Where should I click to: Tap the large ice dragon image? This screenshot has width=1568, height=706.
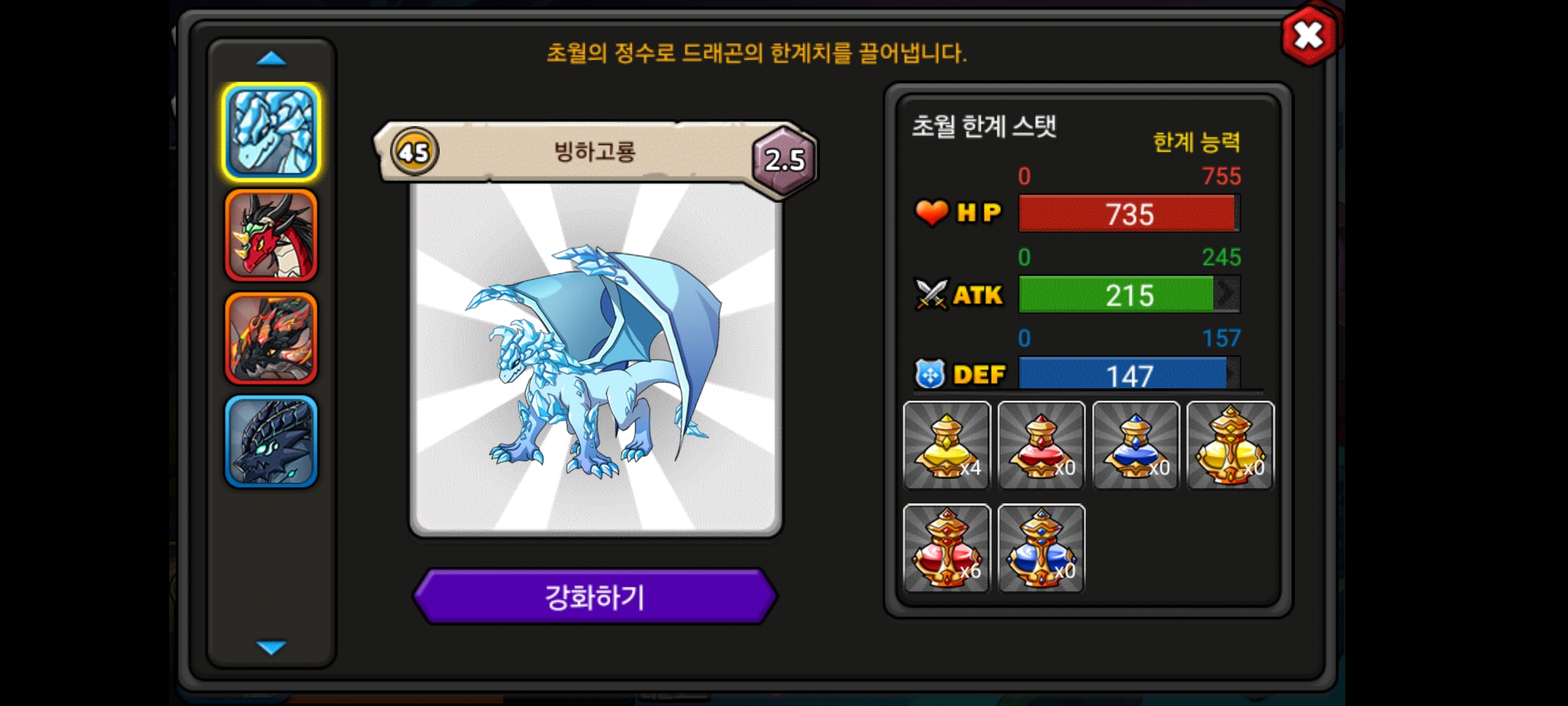point(596,358)
